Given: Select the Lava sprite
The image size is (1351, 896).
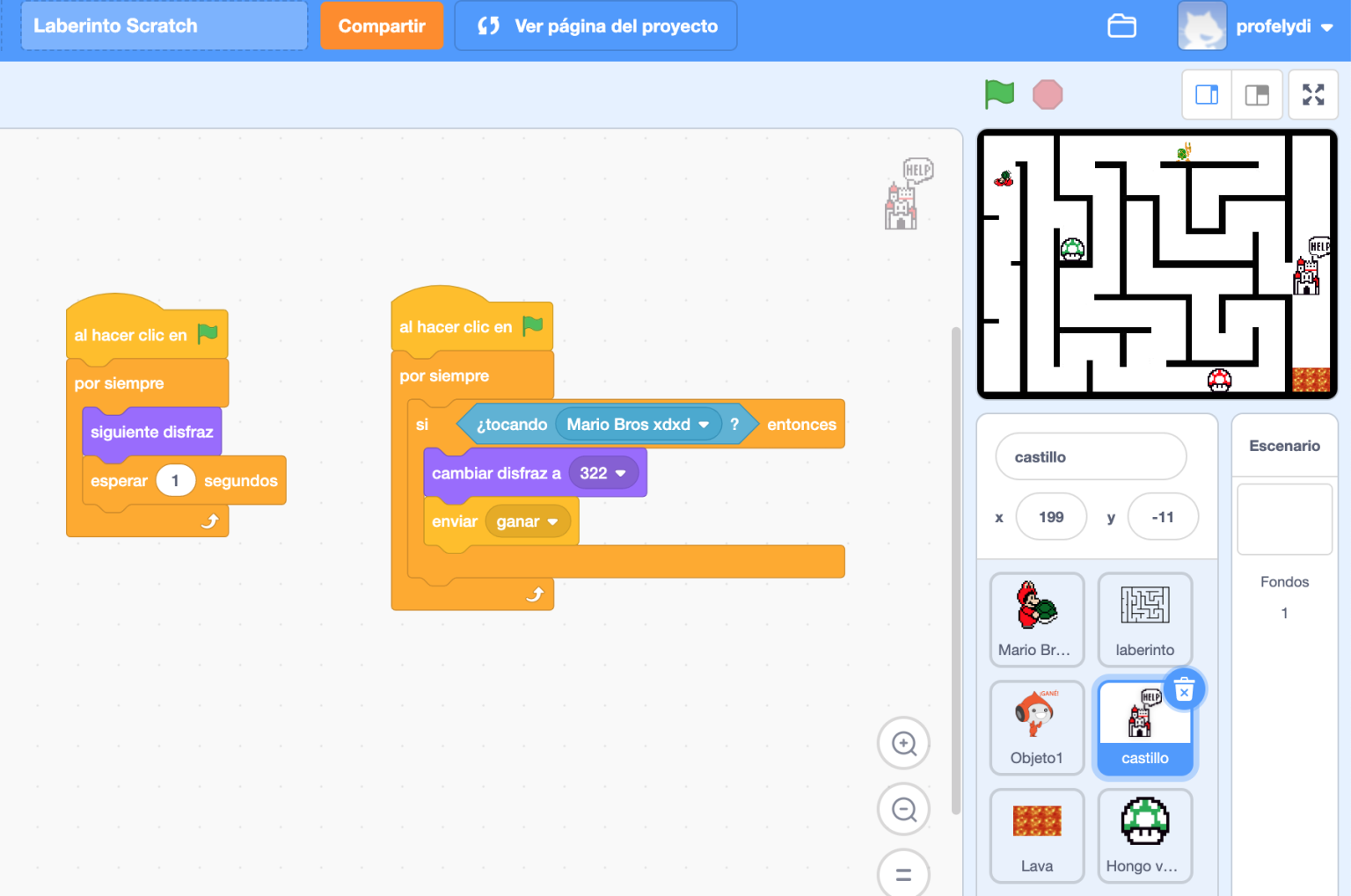Looking at the screenshot, I should click(1037, 835).
